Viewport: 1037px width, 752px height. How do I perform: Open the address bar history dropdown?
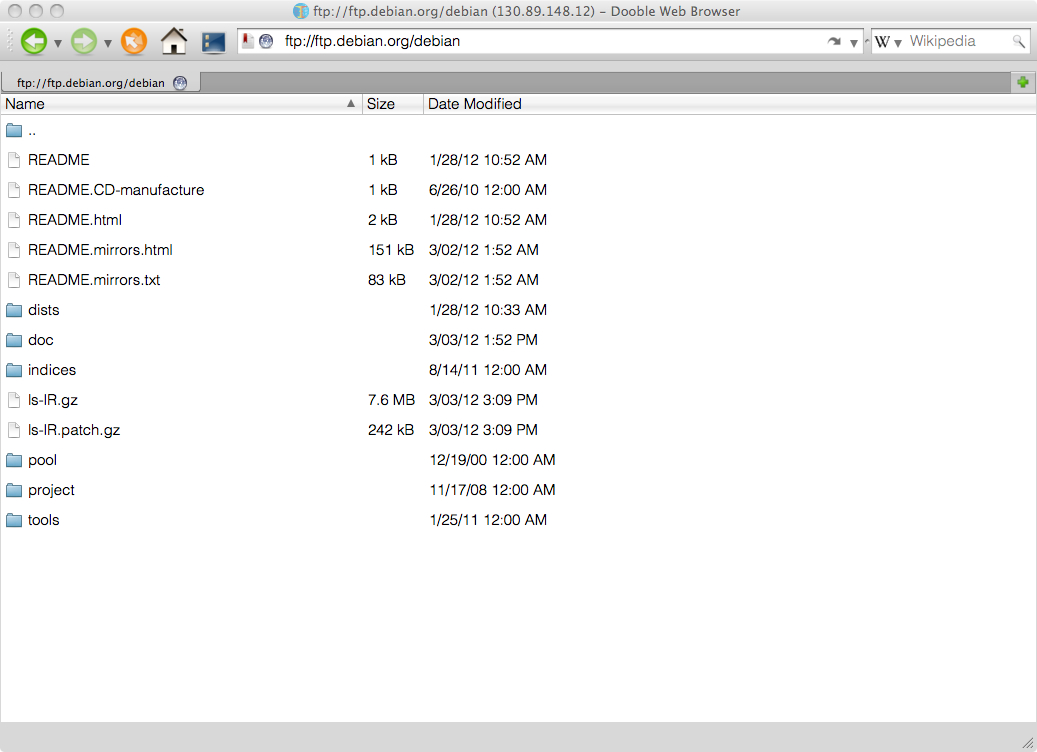coord(854,43)
